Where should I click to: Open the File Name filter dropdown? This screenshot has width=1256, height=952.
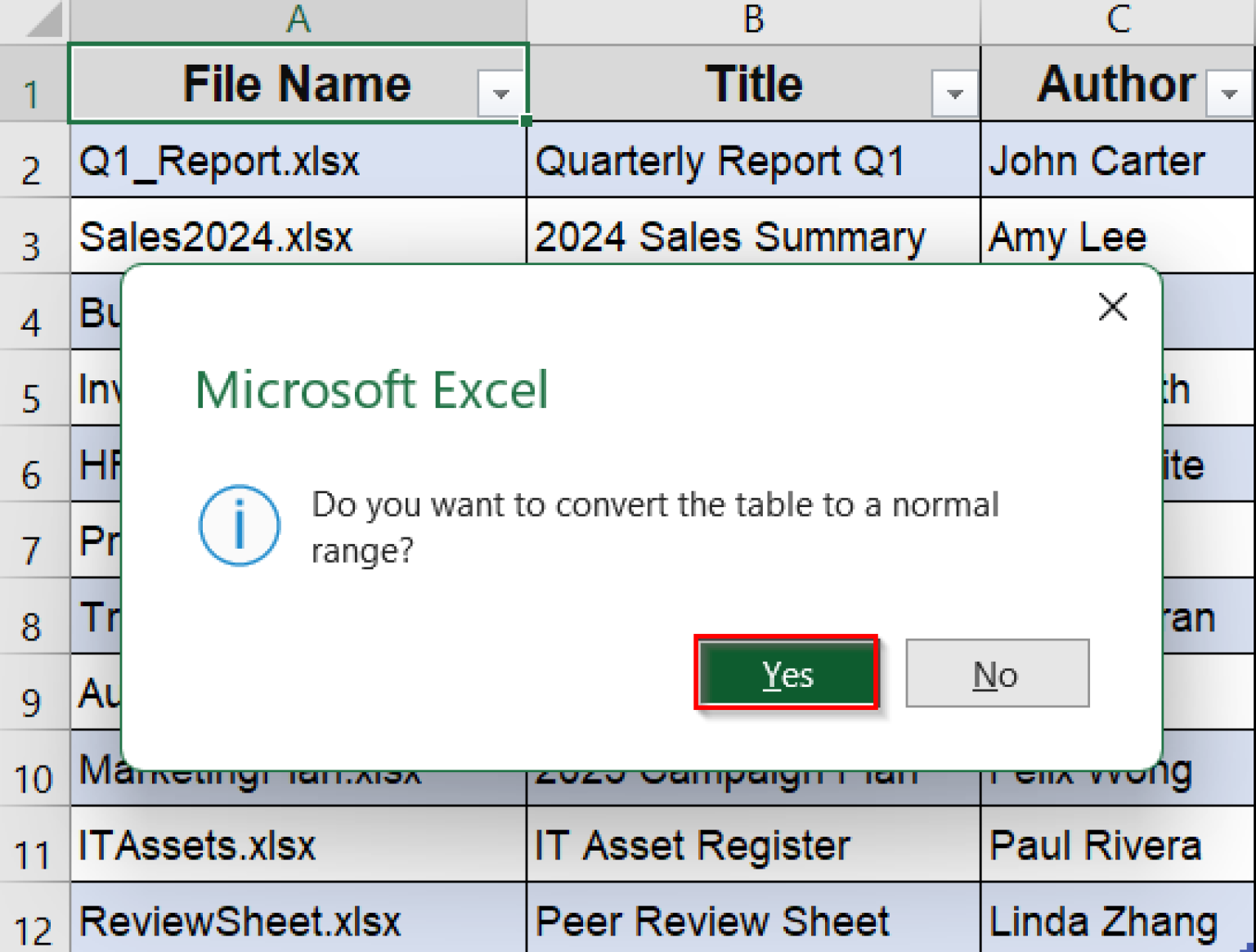pyautogui.click(x=501, y=93)
